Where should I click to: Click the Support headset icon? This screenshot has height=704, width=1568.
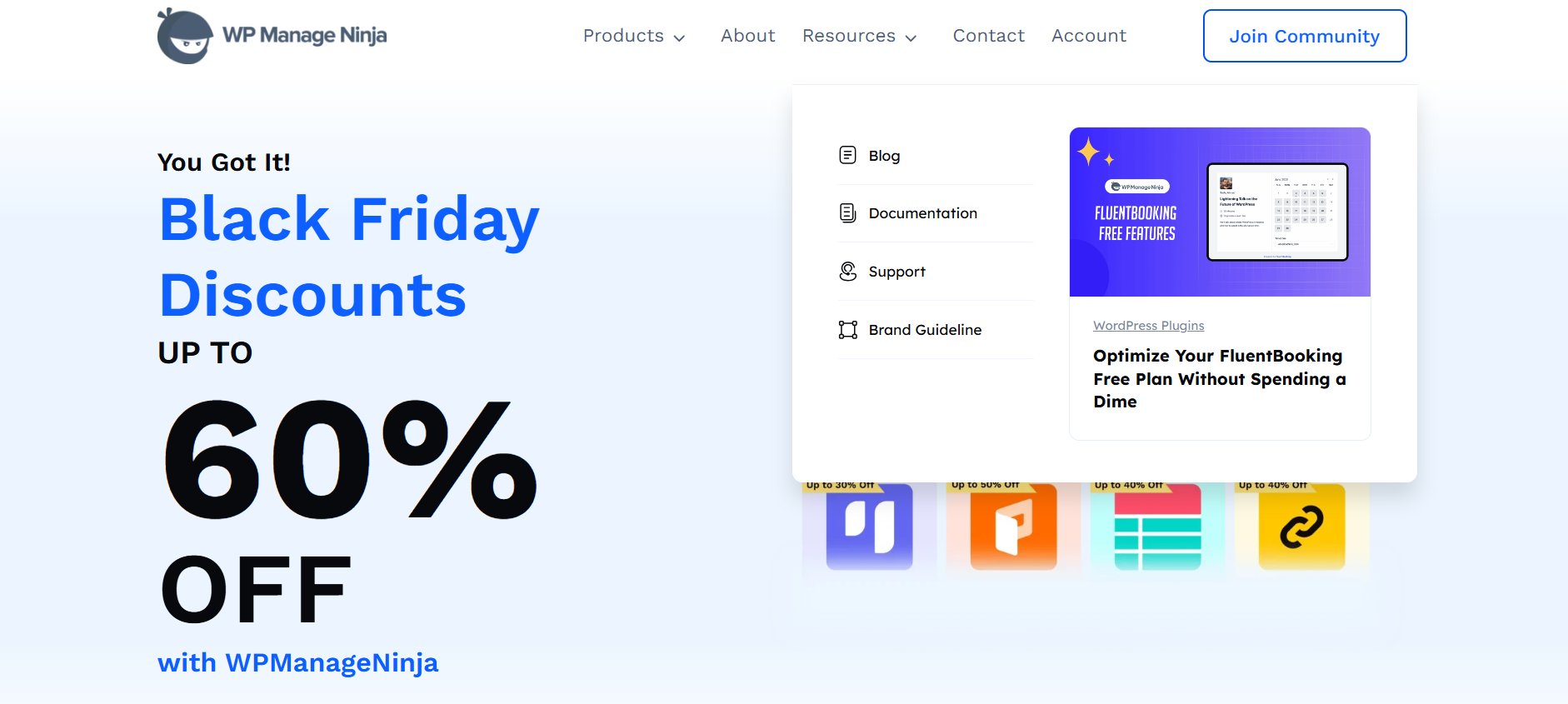click(847, 272)
